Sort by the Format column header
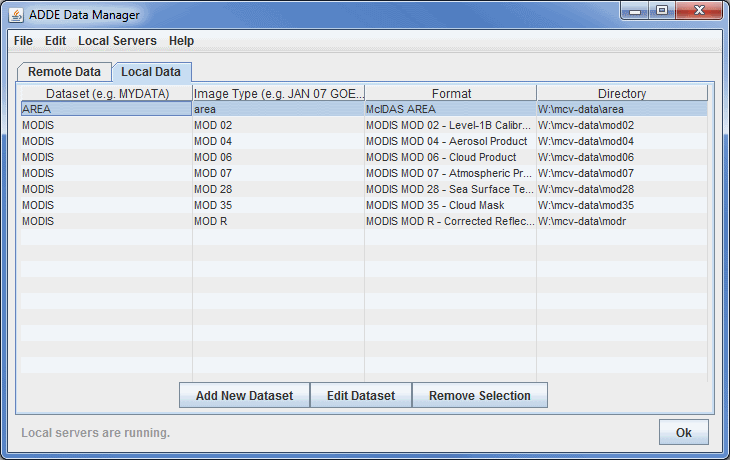The width and height of the screenshot is (730, 460). pyautogui.click(x=451, y=93)
